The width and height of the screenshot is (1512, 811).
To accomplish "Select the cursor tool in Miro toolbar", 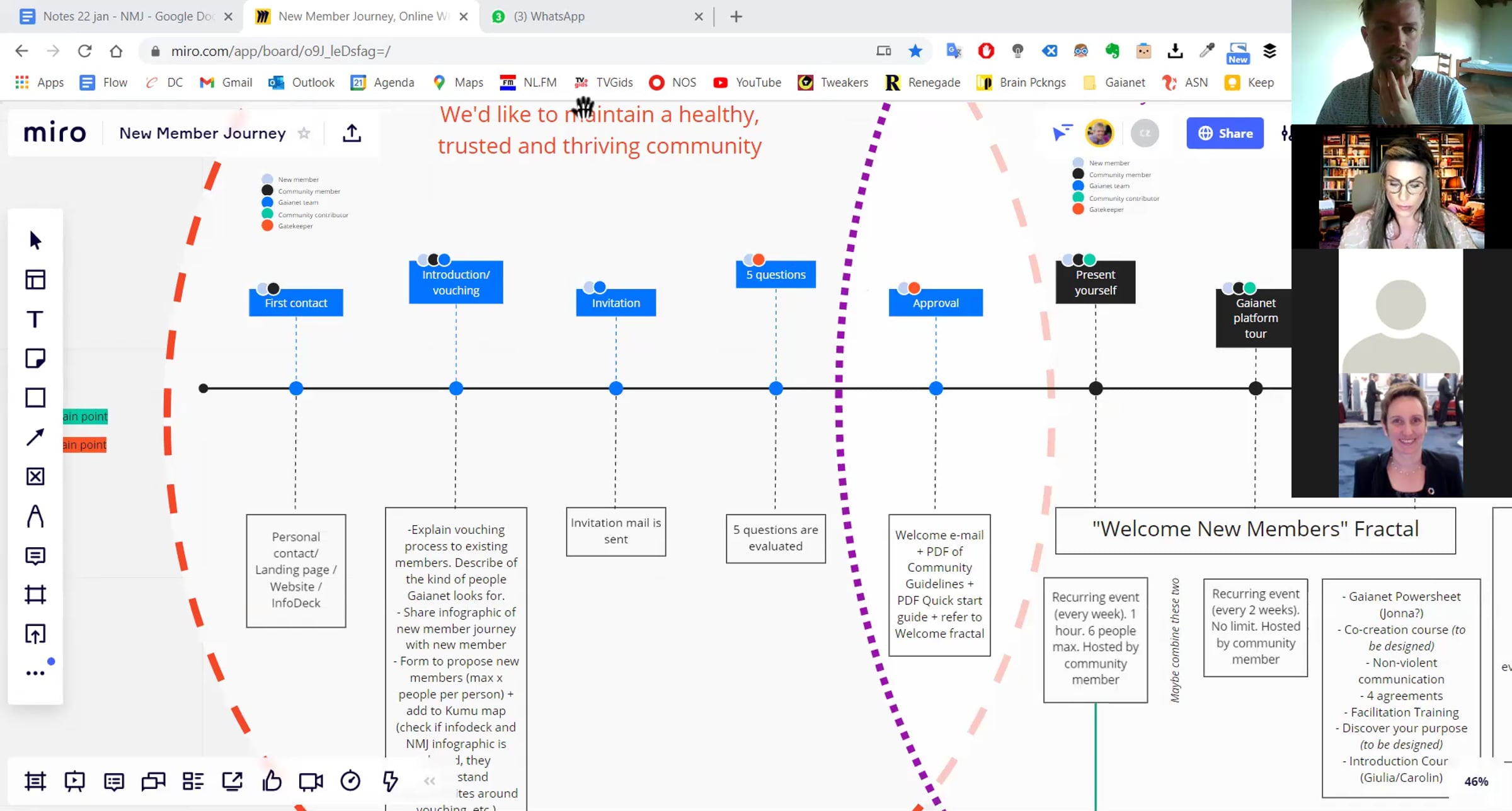I will coord(35,240).
